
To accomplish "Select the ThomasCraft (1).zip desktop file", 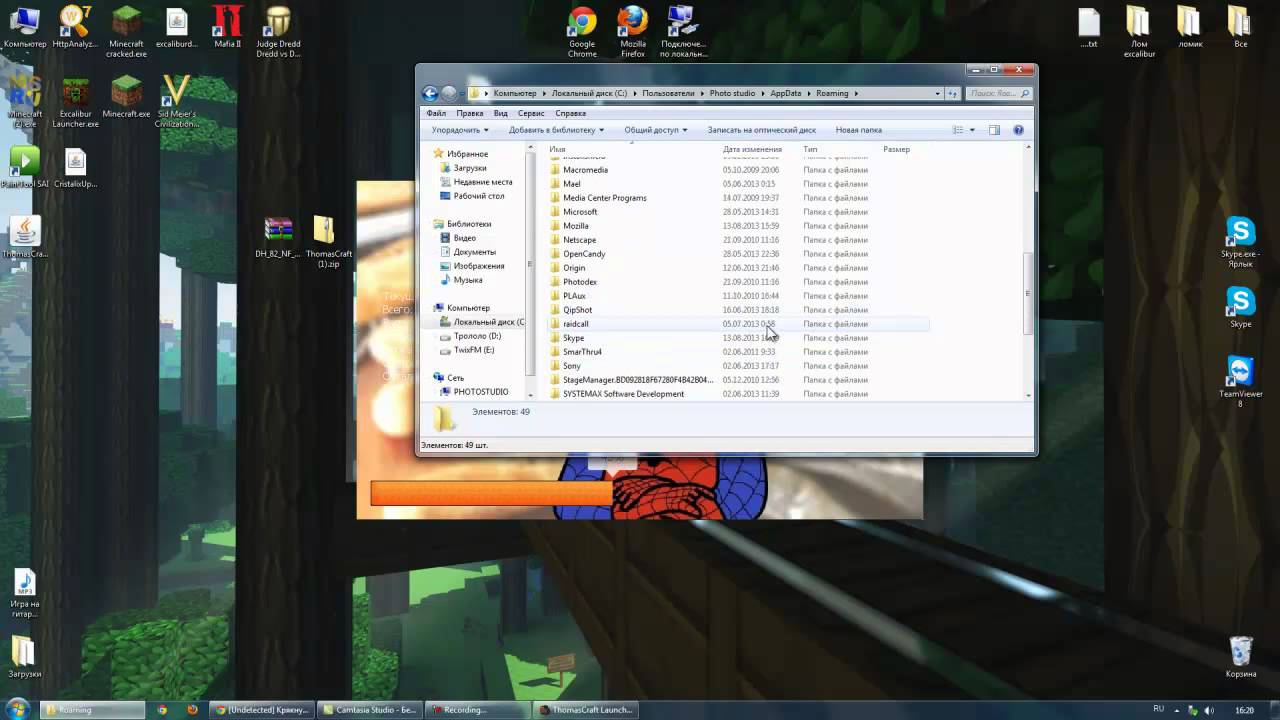I will point(328,242).
